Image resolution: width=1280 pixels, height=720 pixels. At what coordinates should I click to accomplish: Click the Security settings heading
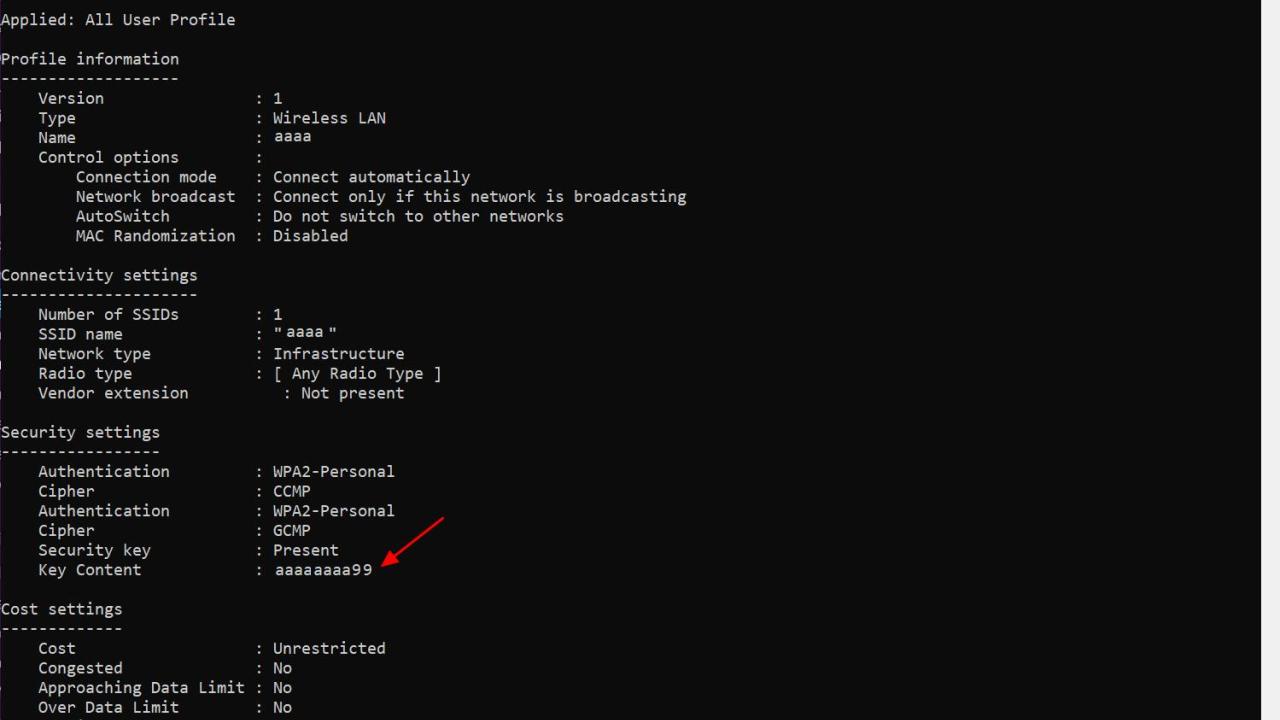(x=80, y=432)
